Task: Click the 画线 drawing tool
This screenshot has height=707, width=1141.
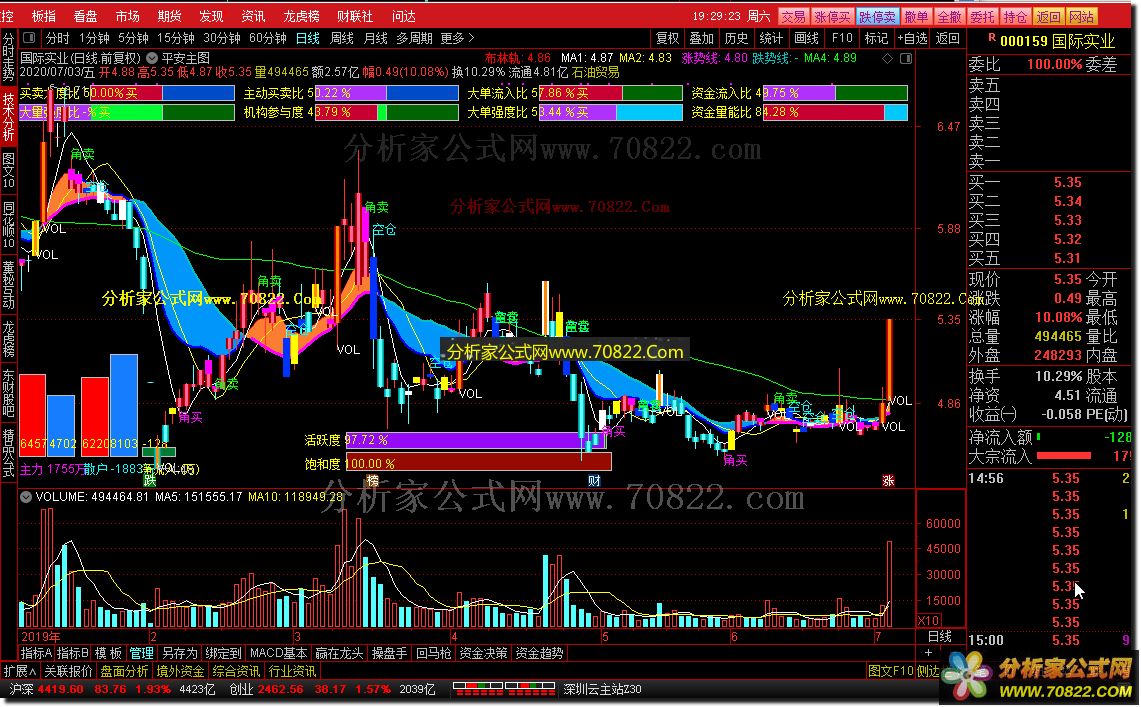Action: tap(806, 39)
